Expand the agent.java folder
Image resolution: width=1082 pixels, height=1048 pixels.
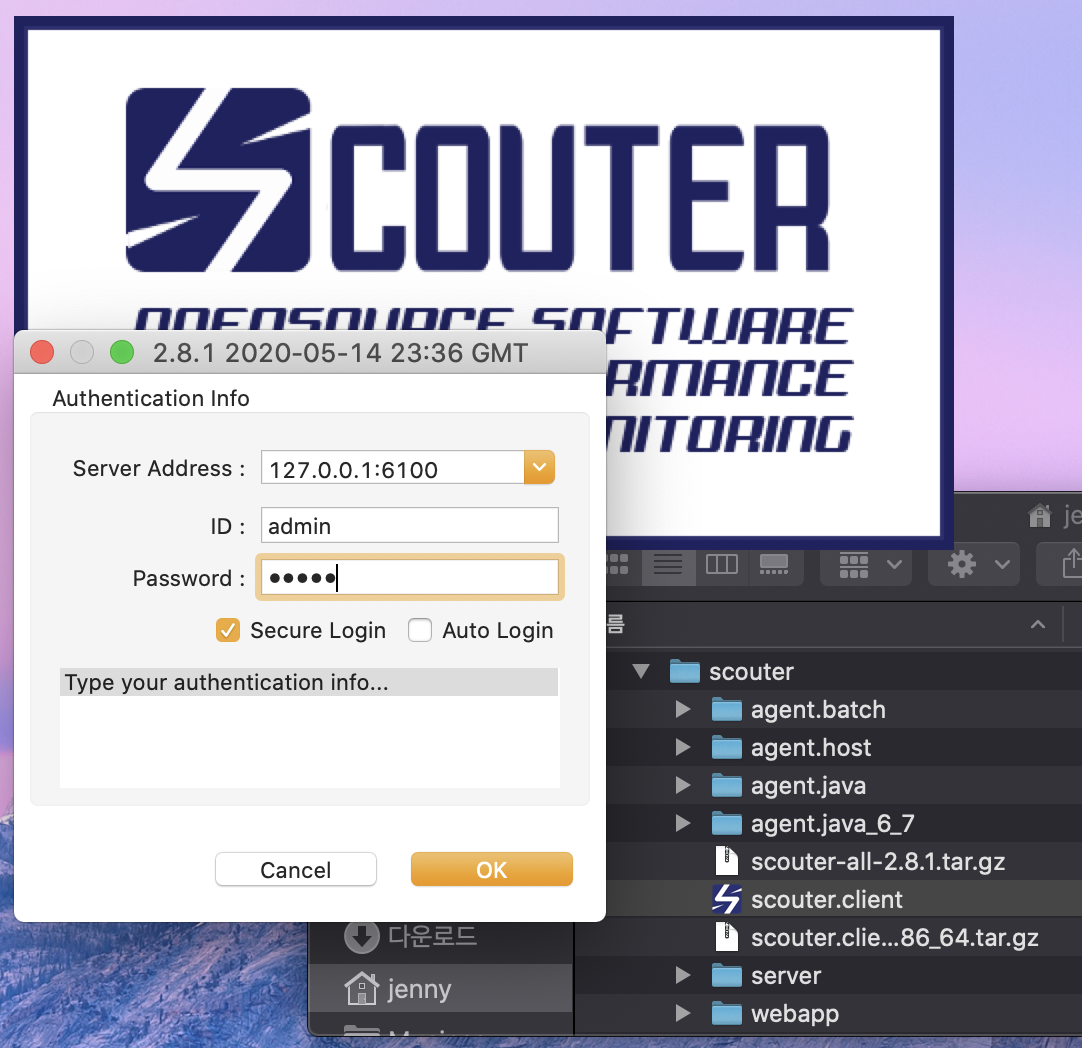(682, 785)
